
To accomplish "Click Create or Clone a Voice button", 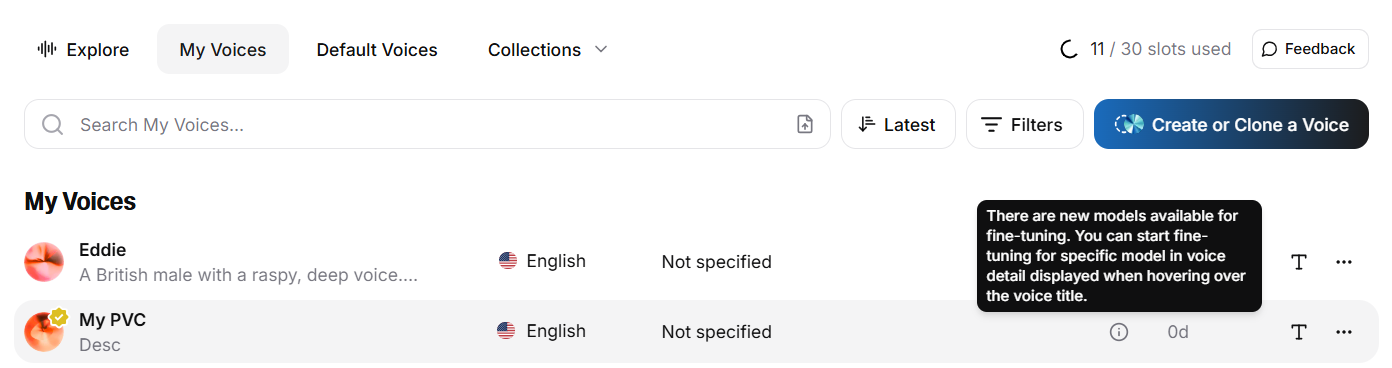I will (1231, 124).
